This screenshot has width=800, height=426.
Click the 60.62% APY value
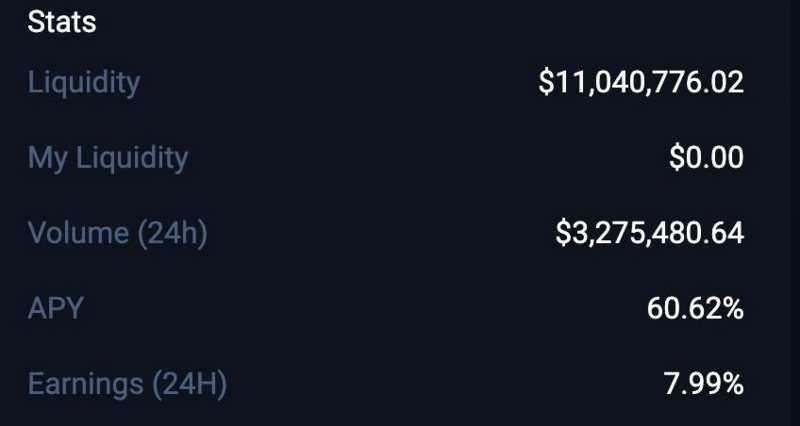[x=695, y=308]
